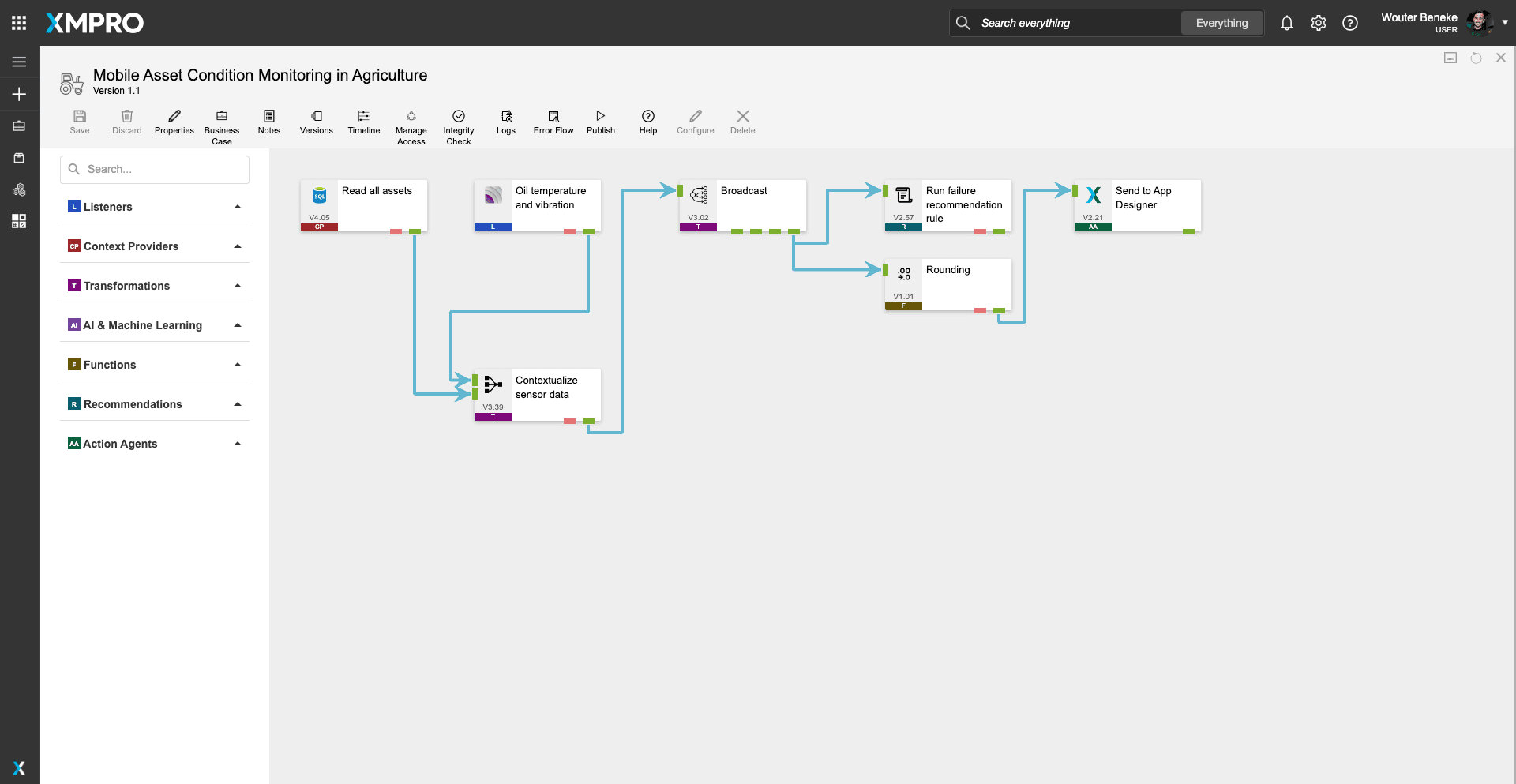Click the Publish play icon

tap(600, 117)
